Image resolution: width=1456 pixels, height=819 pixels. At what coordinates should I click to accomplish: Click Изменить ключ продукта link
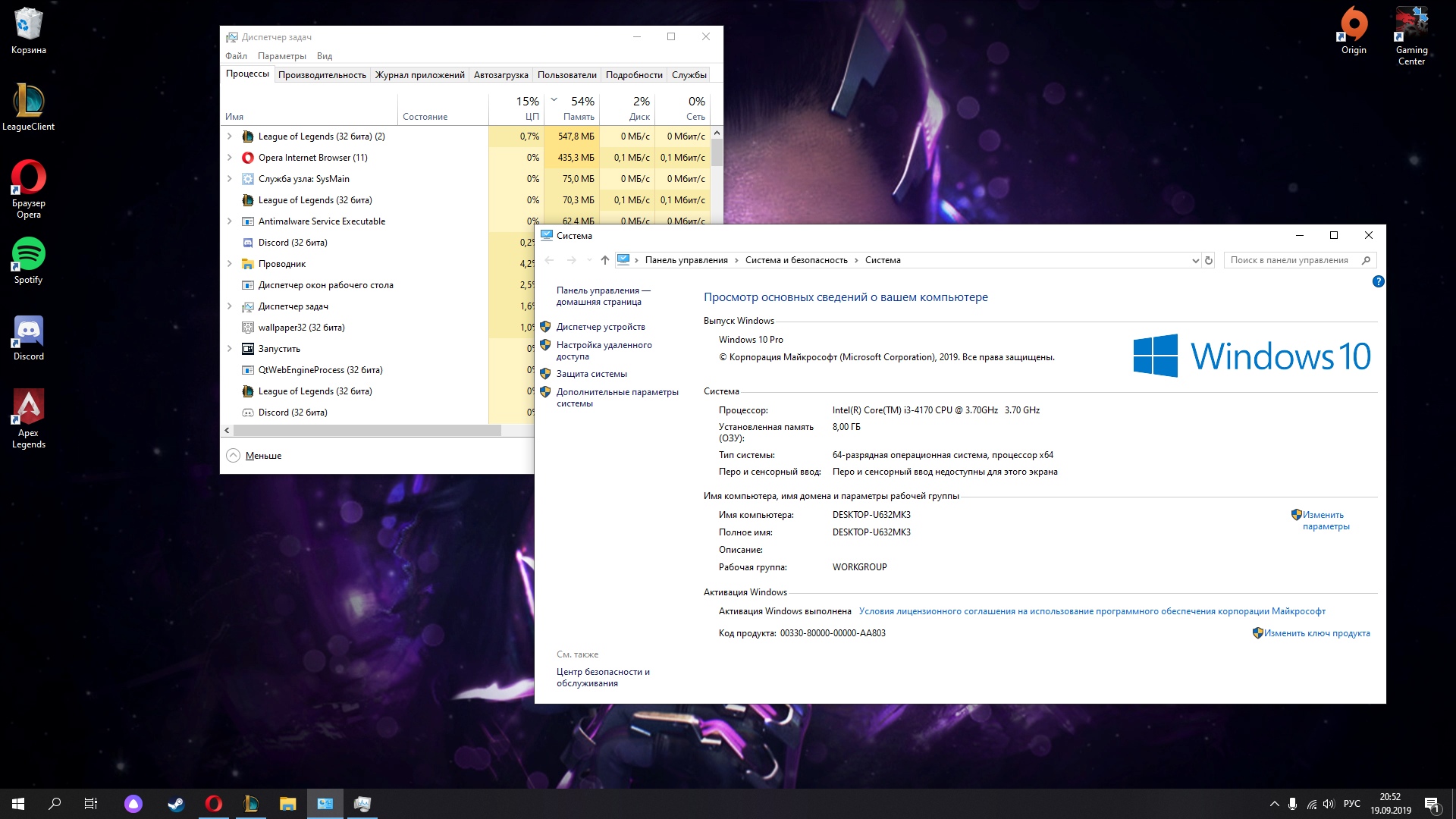coord(1316,633)
